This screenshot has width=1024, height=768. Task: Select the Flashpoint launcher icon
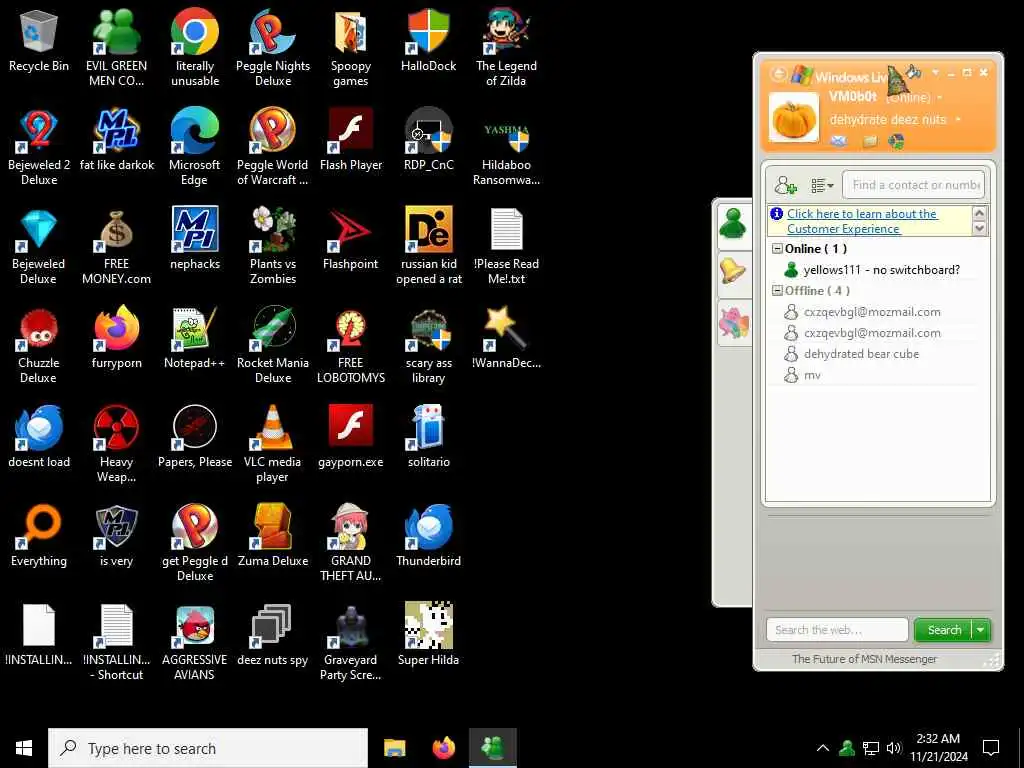click(351, 240)
